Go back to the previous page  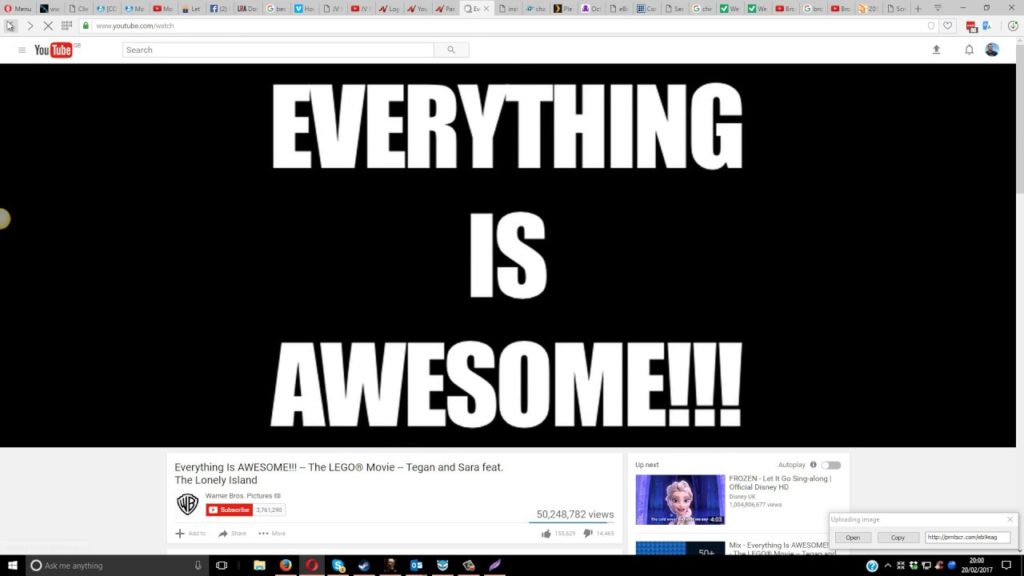tap(10, 25)
